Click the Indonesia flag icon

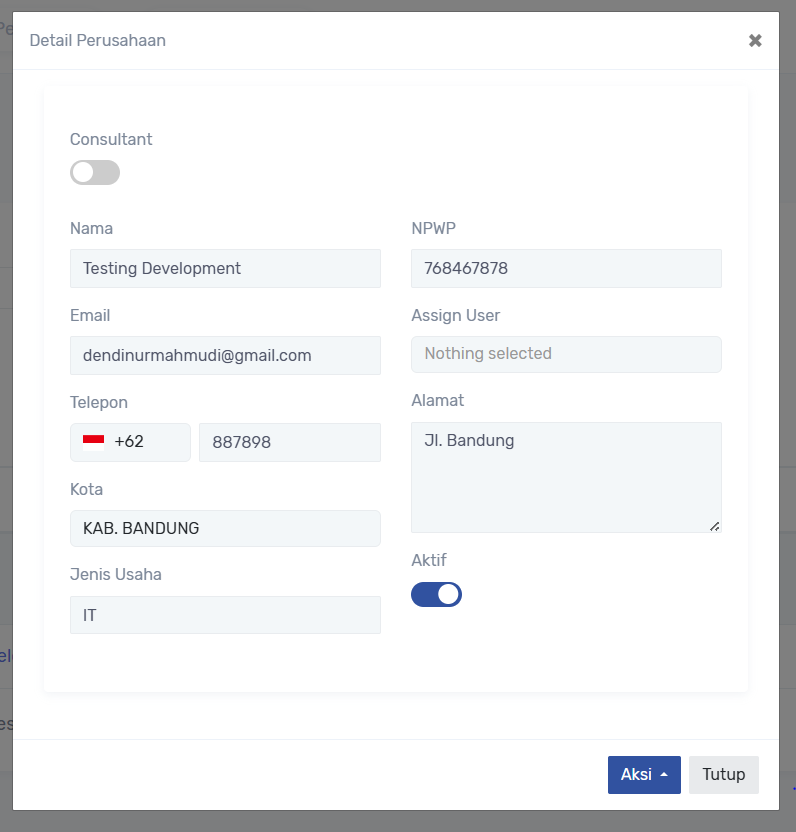click(x=94, y=442)
